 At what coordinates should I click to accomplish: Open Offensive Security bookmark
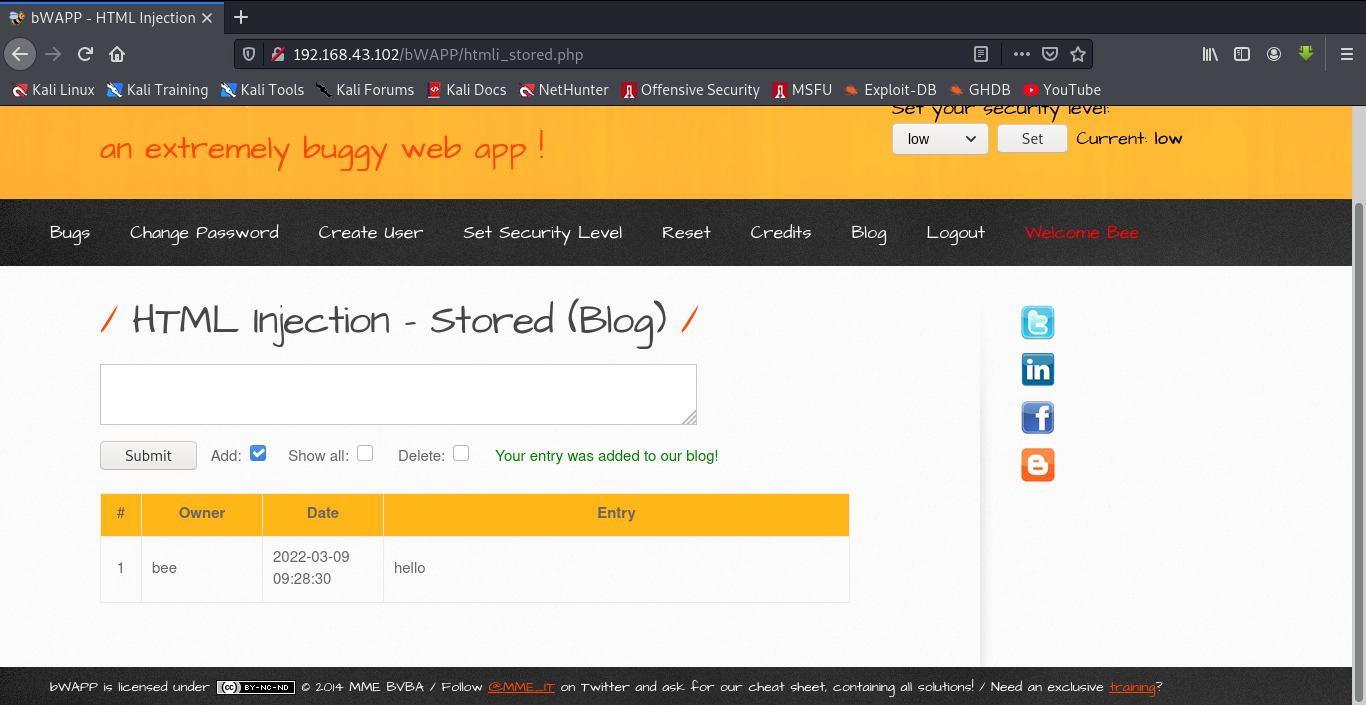690,90
